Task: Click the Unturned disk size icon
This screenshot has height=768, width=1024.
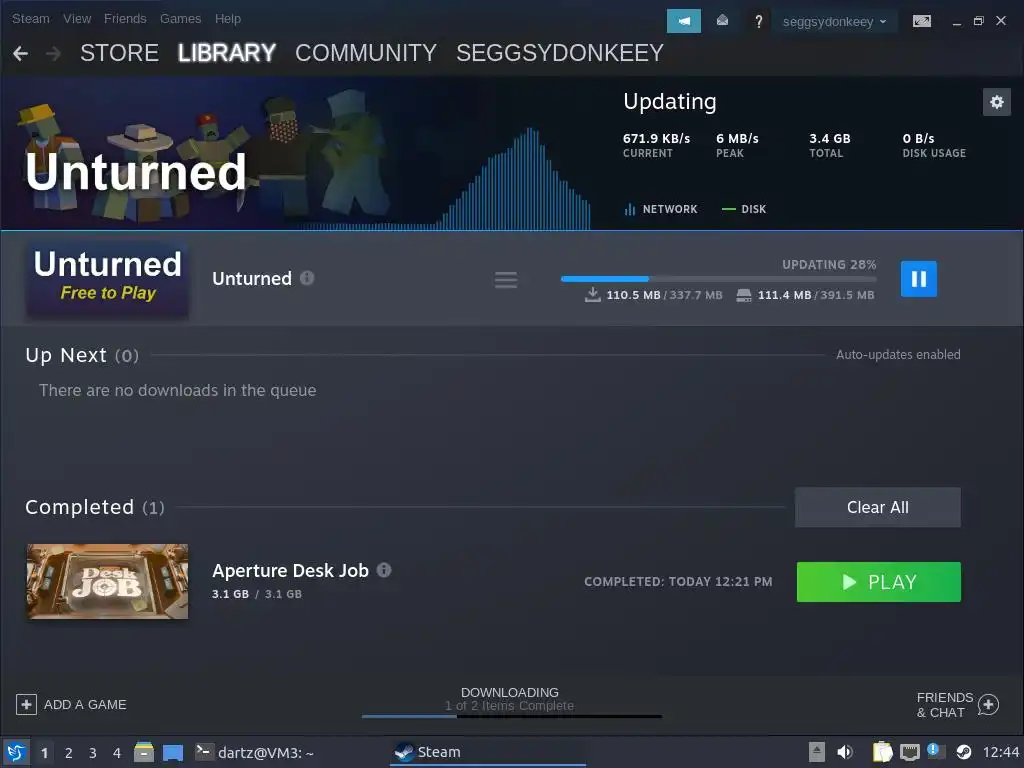Action: point(744,295)
